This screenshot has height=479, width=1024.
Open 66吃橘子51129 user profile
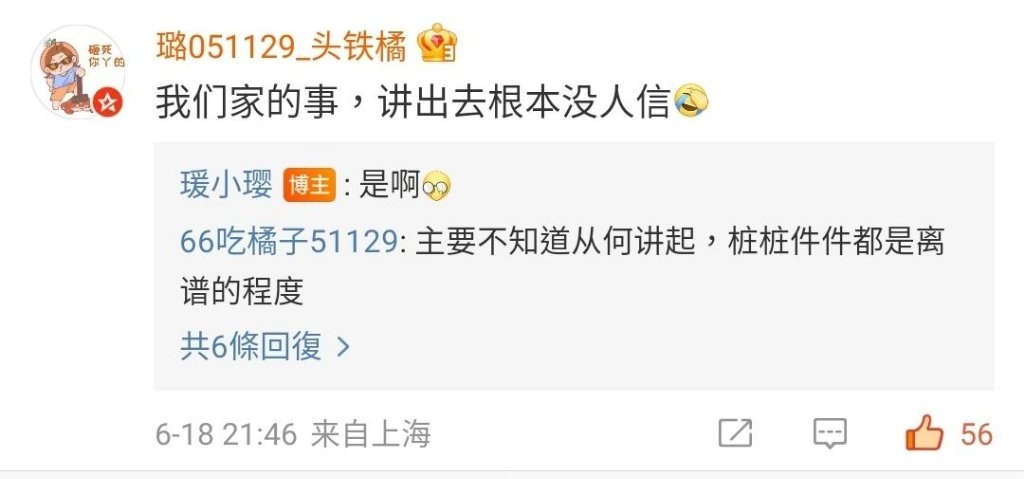tap(289, 242)
